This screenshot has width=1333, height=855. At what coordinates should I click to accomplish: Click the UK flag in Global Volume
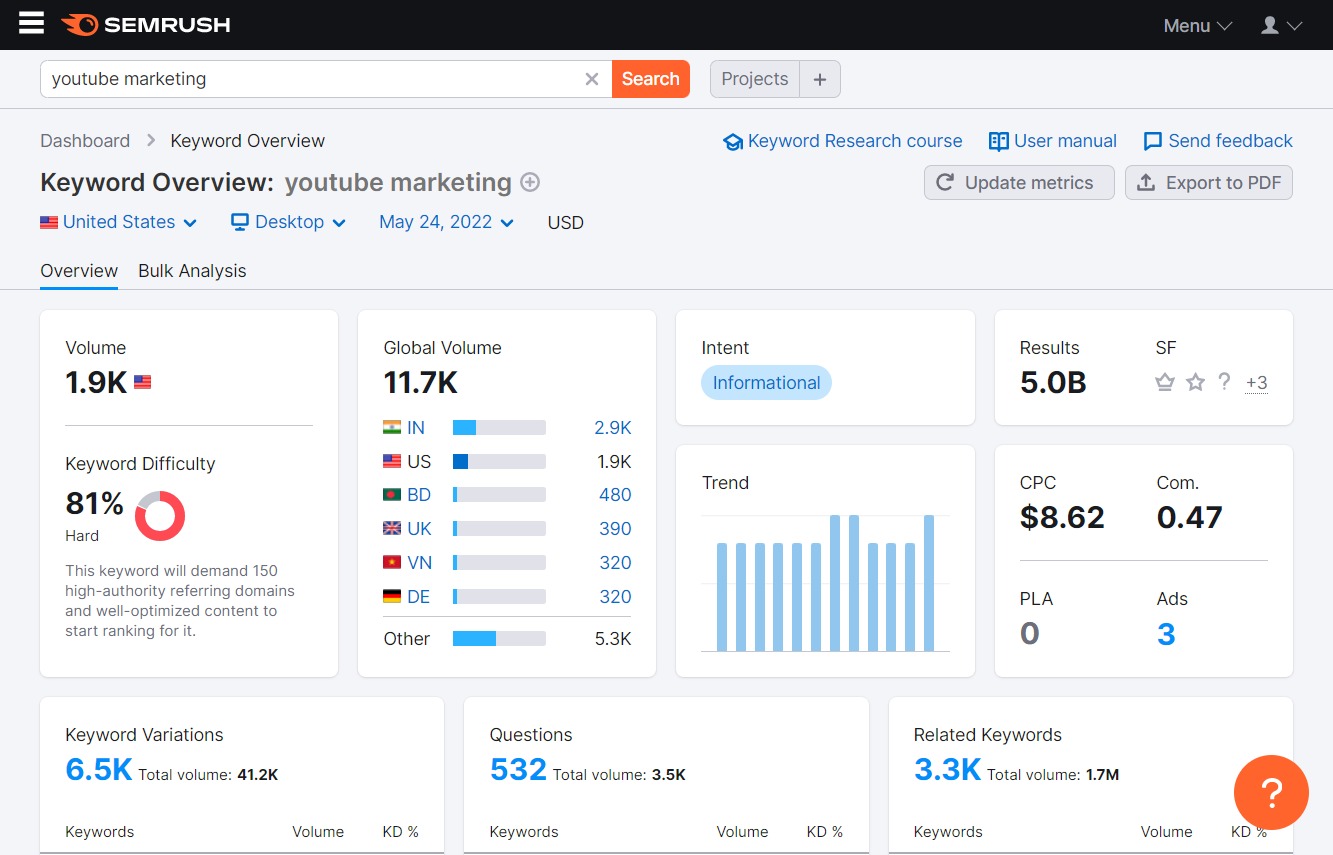point(392,528)
